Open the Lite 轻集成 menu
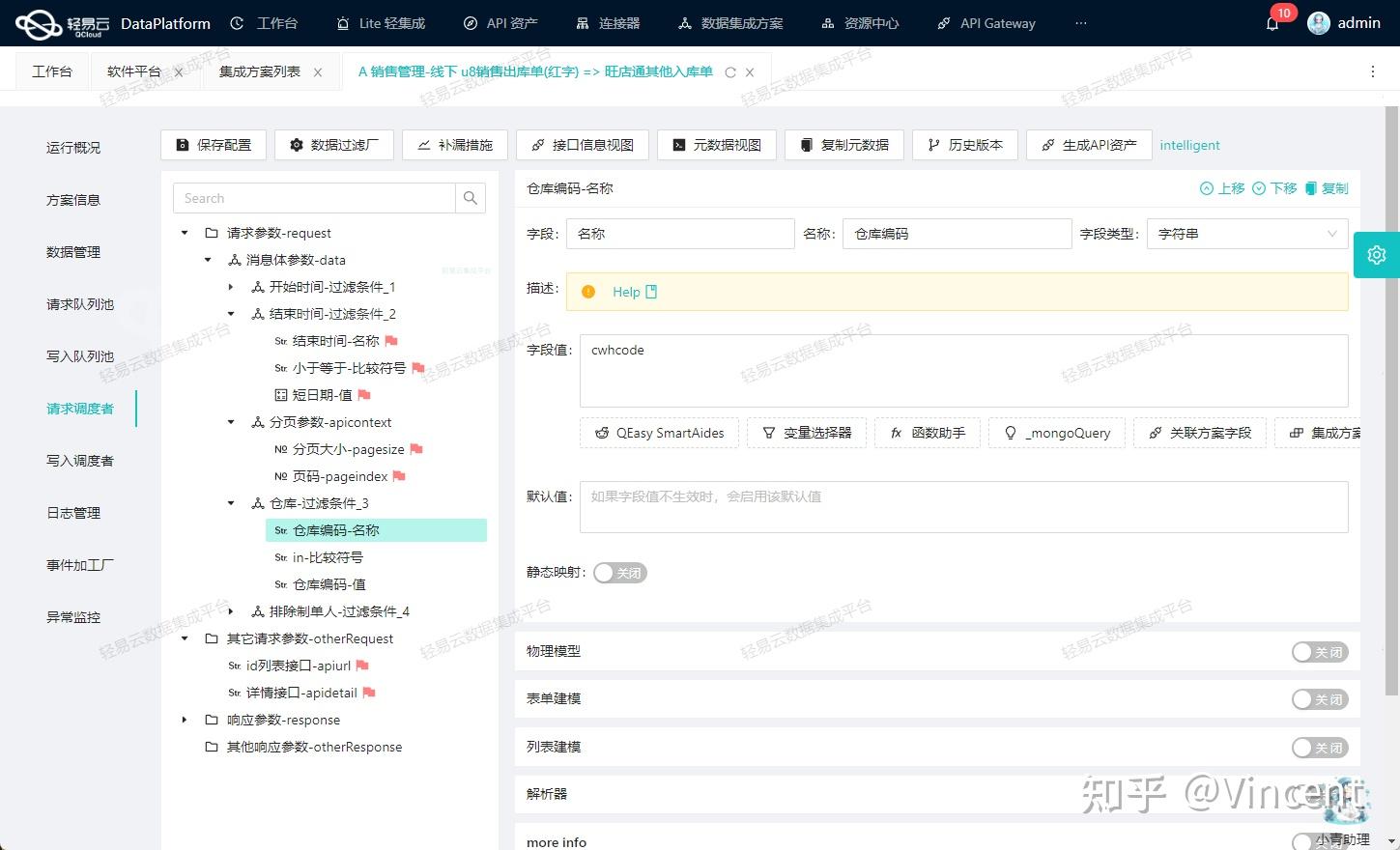The width and height of the screenshot is (1400, 850). click(x=379, y=22)
